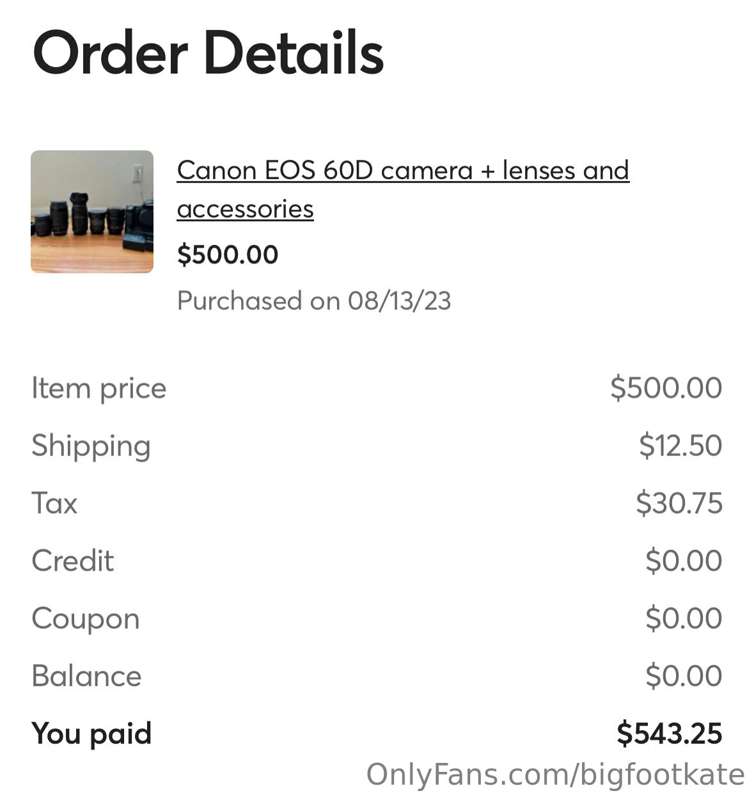Screen dimensions: 754x800
Task: Click the OnlyFans.com/bigfootkate watermark text
Action: pos(556,775)
